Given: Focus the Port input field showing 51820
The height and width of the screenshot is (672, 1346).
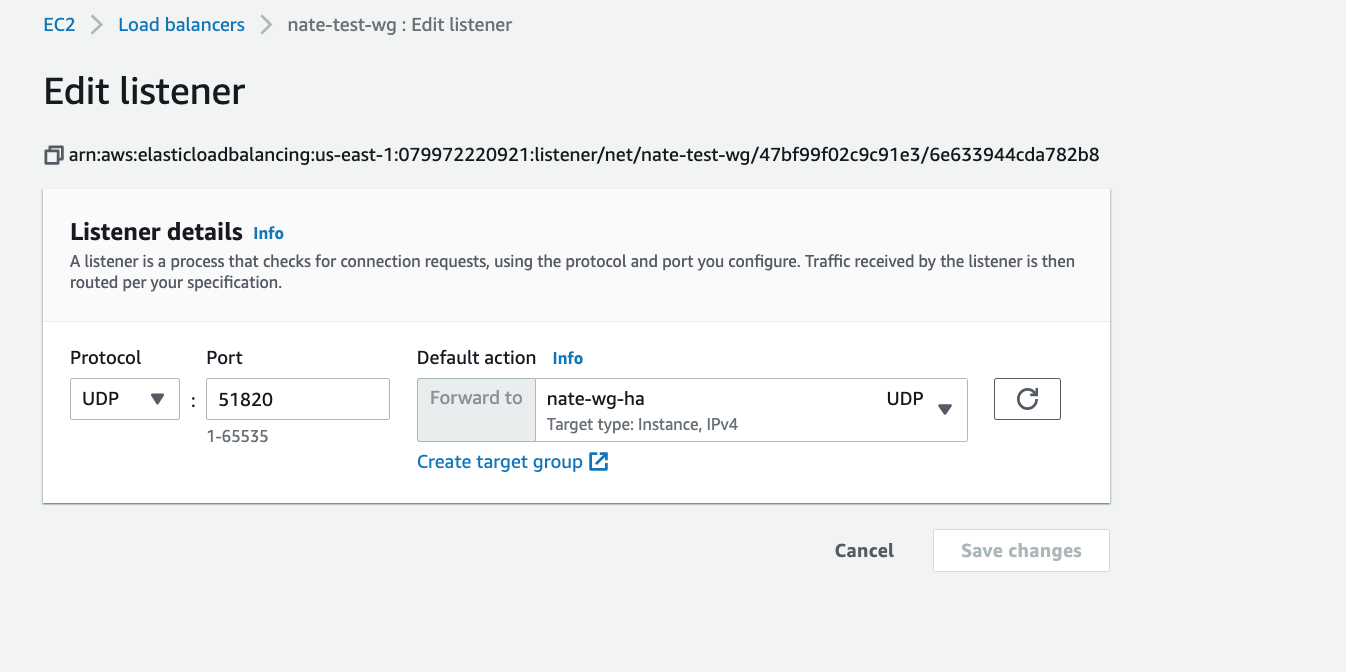Looking at the screenshot, I should pyautogui.click(x=297, y=399).
